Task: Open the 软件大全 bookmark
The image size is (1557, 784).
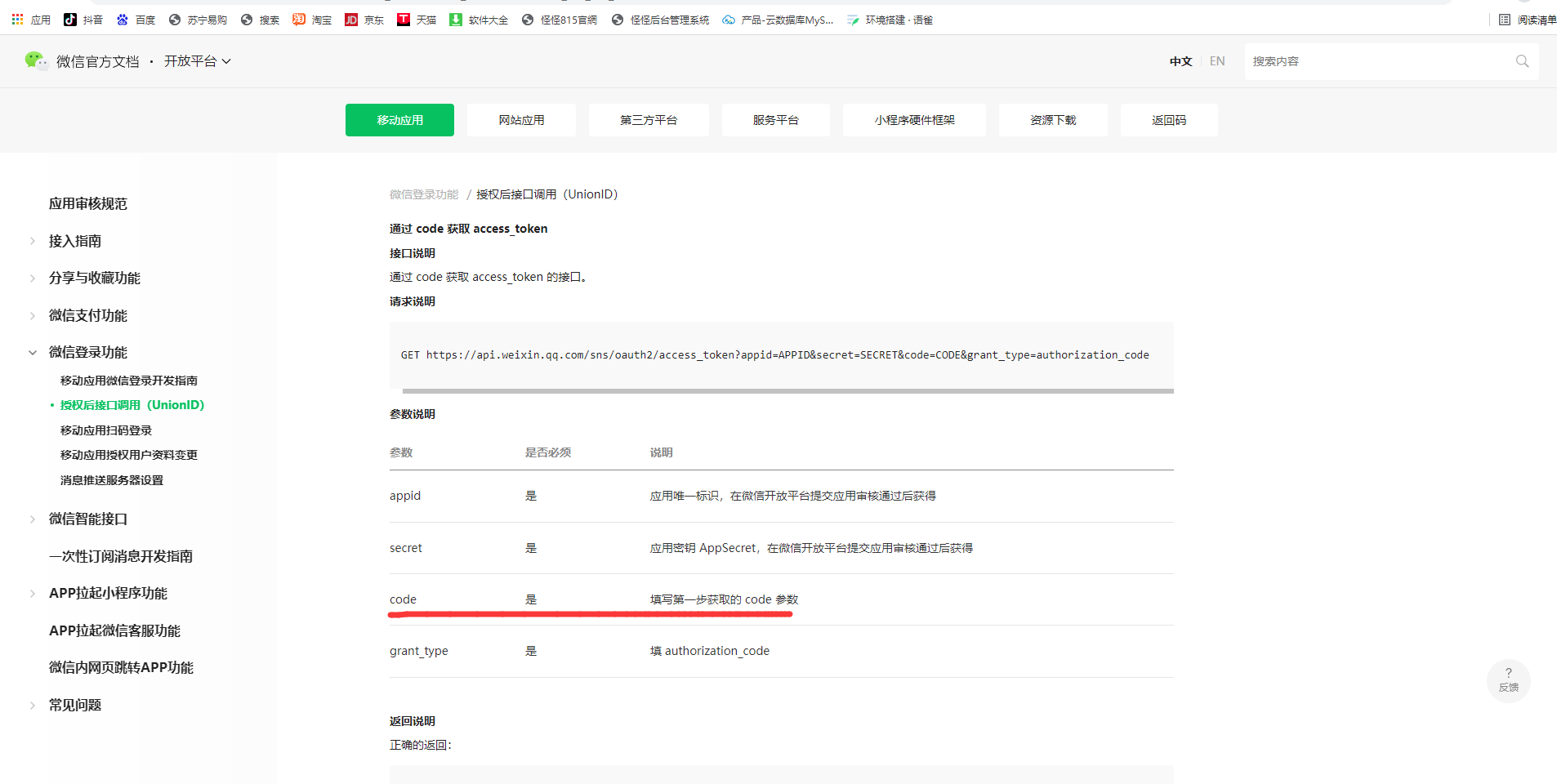Action: [479, 20]
